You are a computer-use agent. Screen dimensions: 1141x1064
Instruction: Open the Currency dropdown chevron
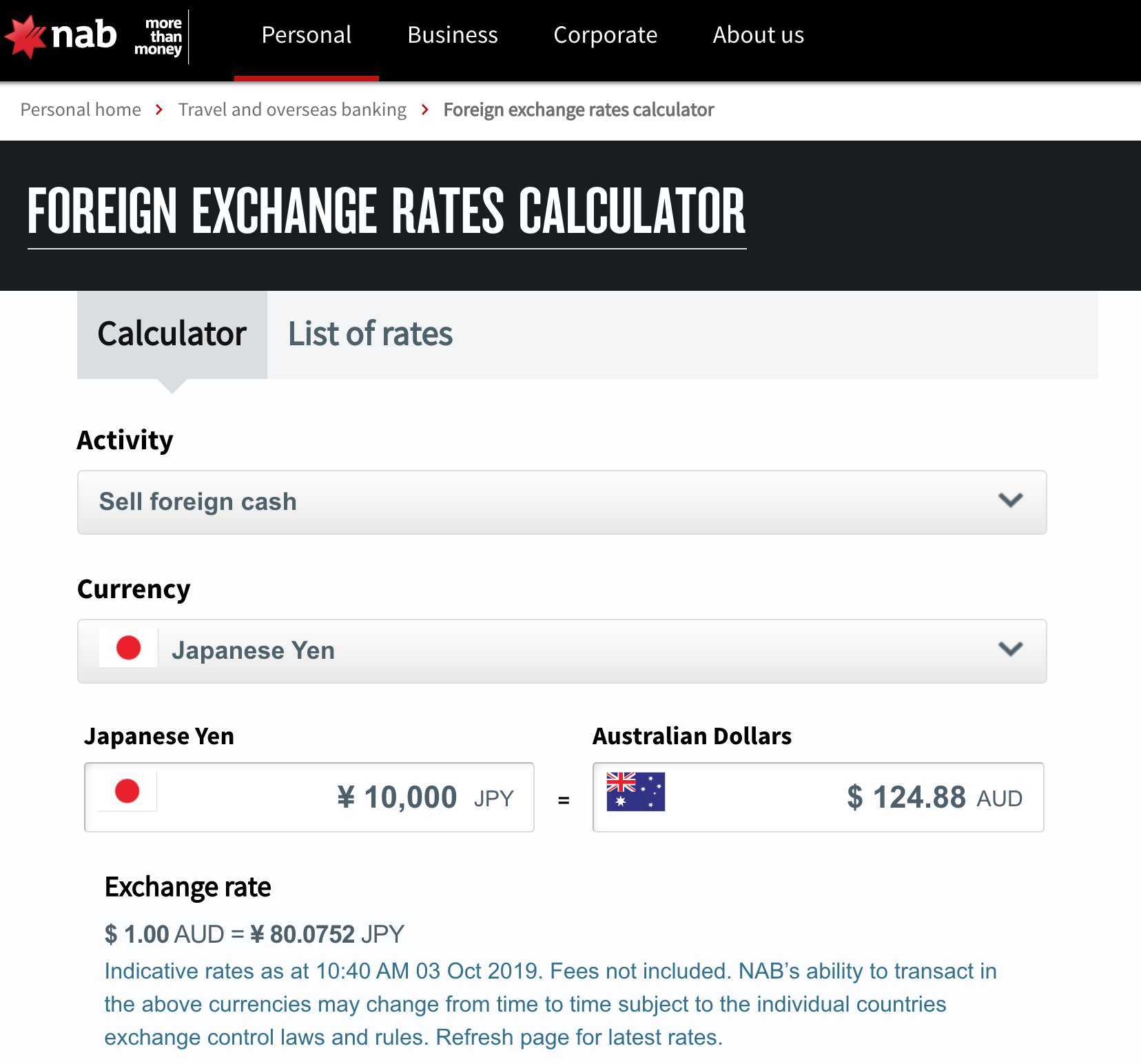coord(1010,649)
